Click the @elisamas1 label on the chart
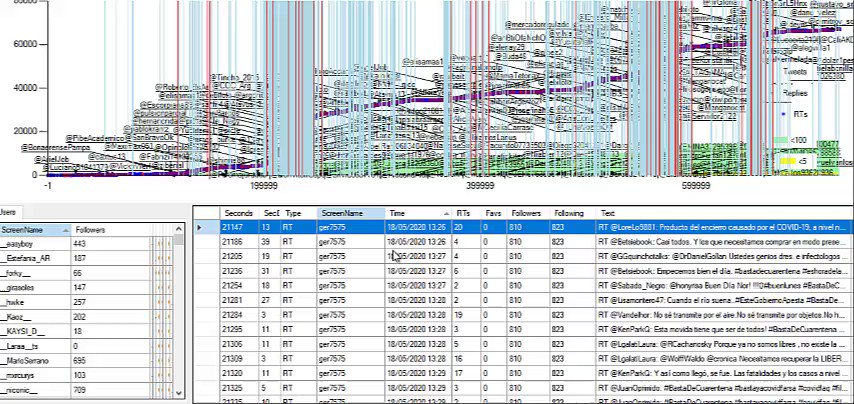 coord(423,61)
